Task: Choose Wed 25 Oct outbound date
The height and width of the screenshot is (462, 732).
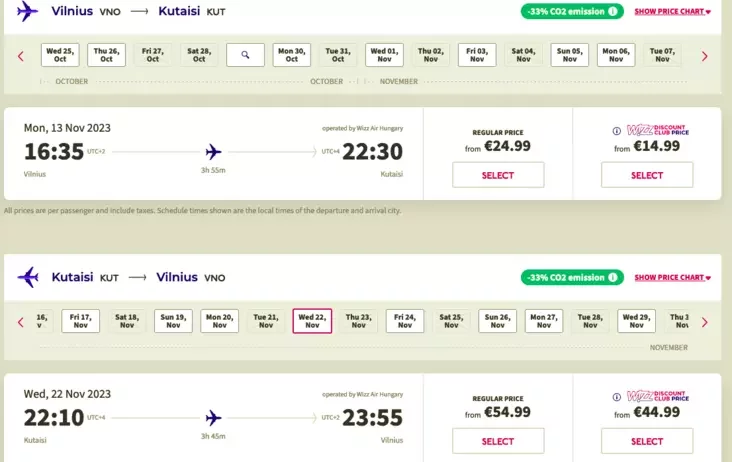Action: pyautogui.click(x=60, y=55)
